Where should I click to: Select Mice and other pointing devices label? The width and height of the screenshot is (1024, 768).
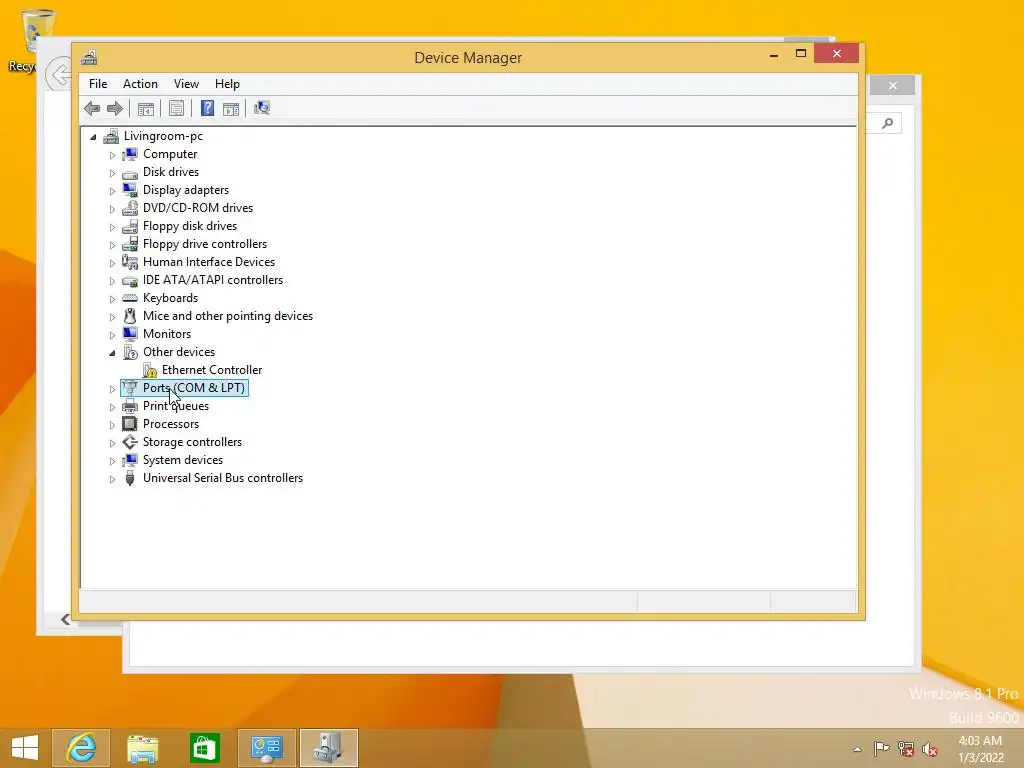228,316
